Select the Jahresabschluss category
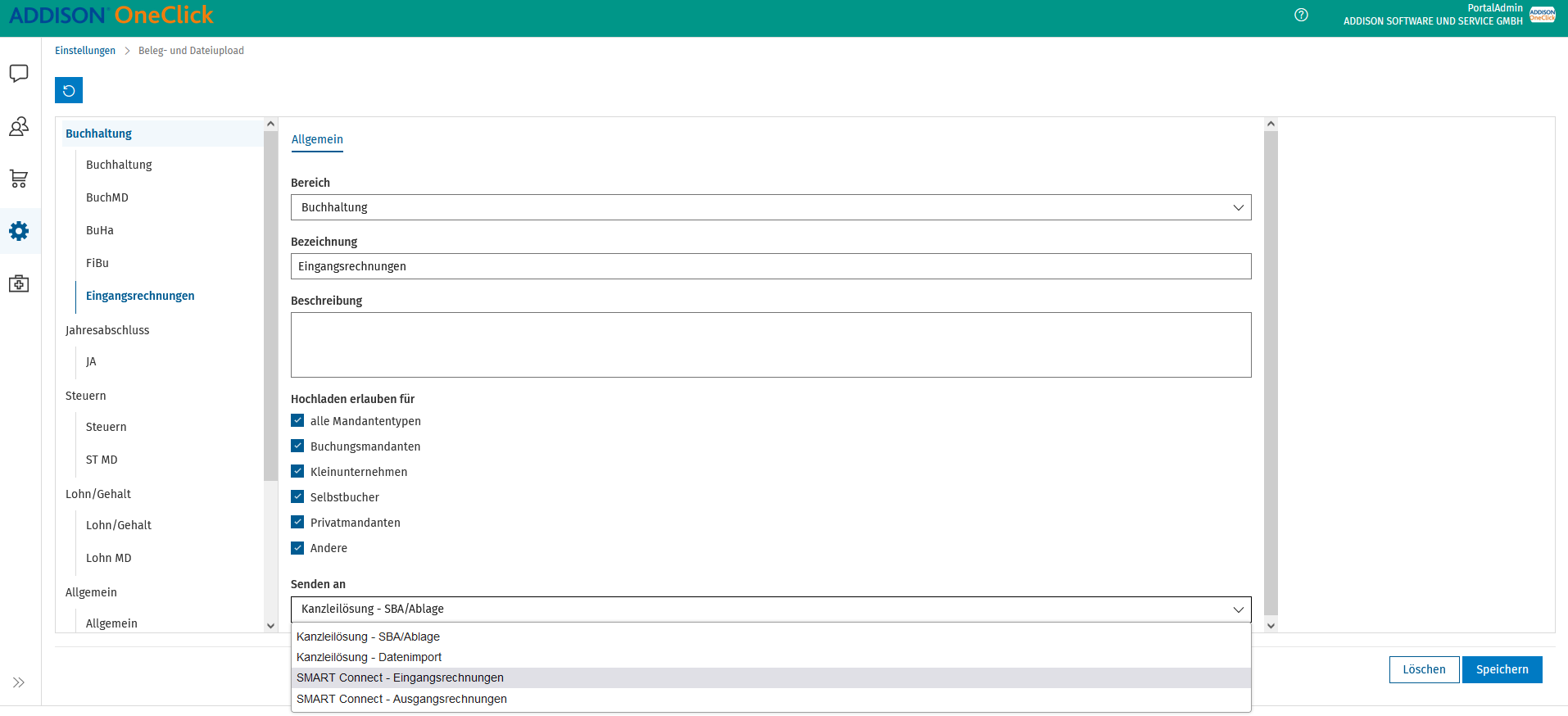 point(107,330)
